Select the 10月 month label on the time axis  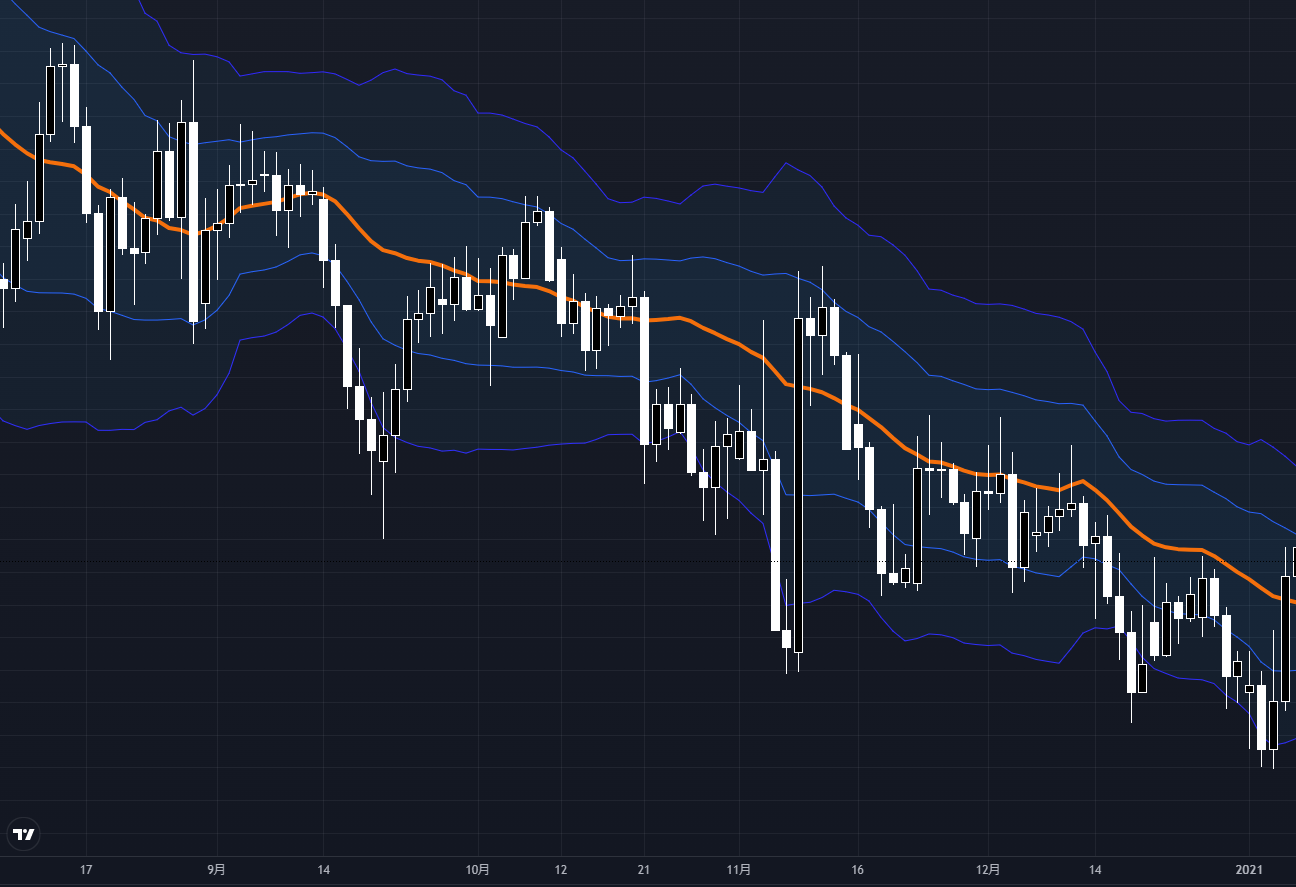(x=478, y=869)
